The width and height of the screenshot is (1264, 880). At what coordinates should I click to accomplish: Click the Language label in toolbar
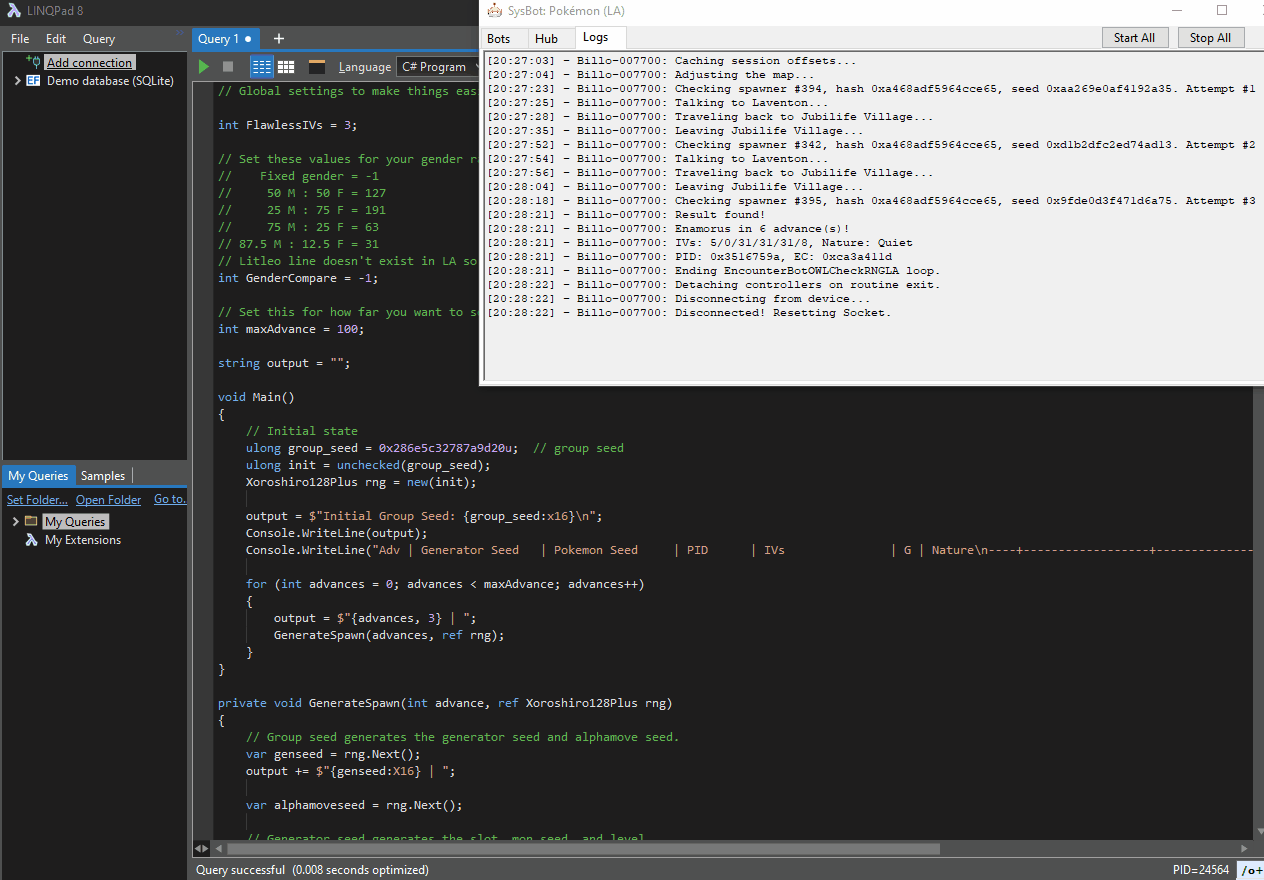365,67
